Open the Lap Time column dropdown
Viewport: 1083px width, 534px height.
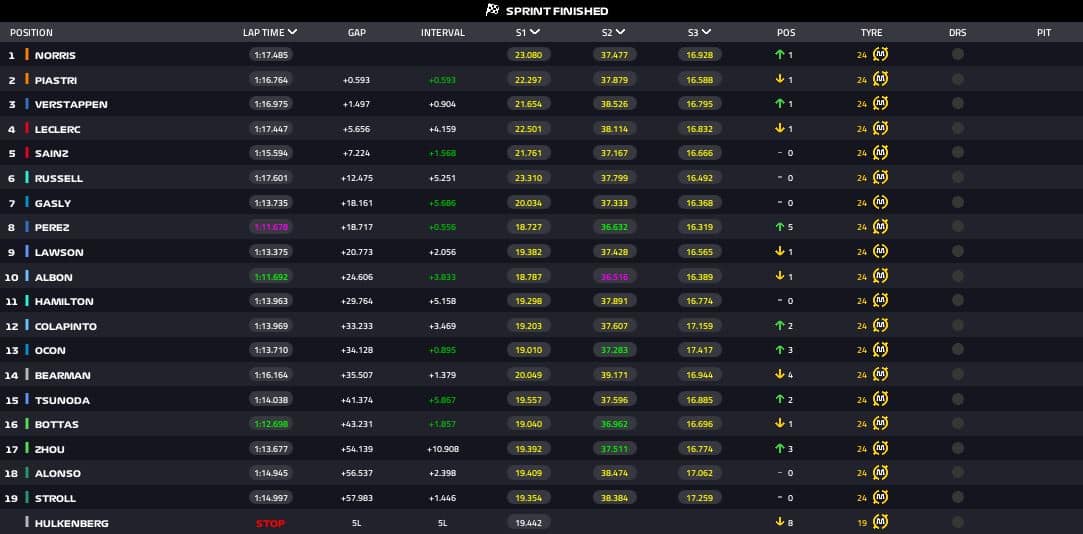pos(293,32)
